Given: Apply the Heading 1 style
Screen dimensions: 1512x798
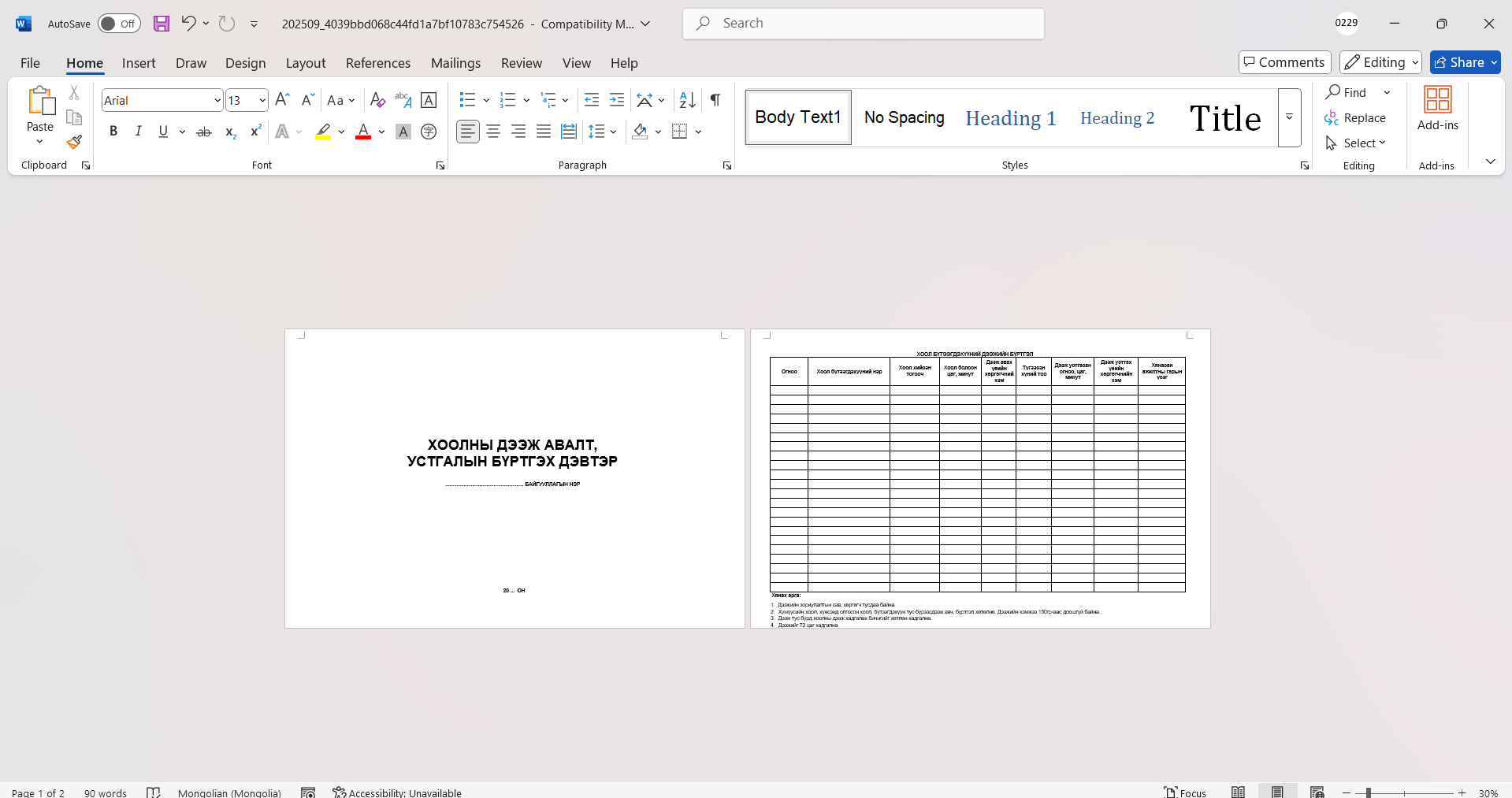Looking at the screenshot, I should pyautogui.click(x=1010, y=118).
